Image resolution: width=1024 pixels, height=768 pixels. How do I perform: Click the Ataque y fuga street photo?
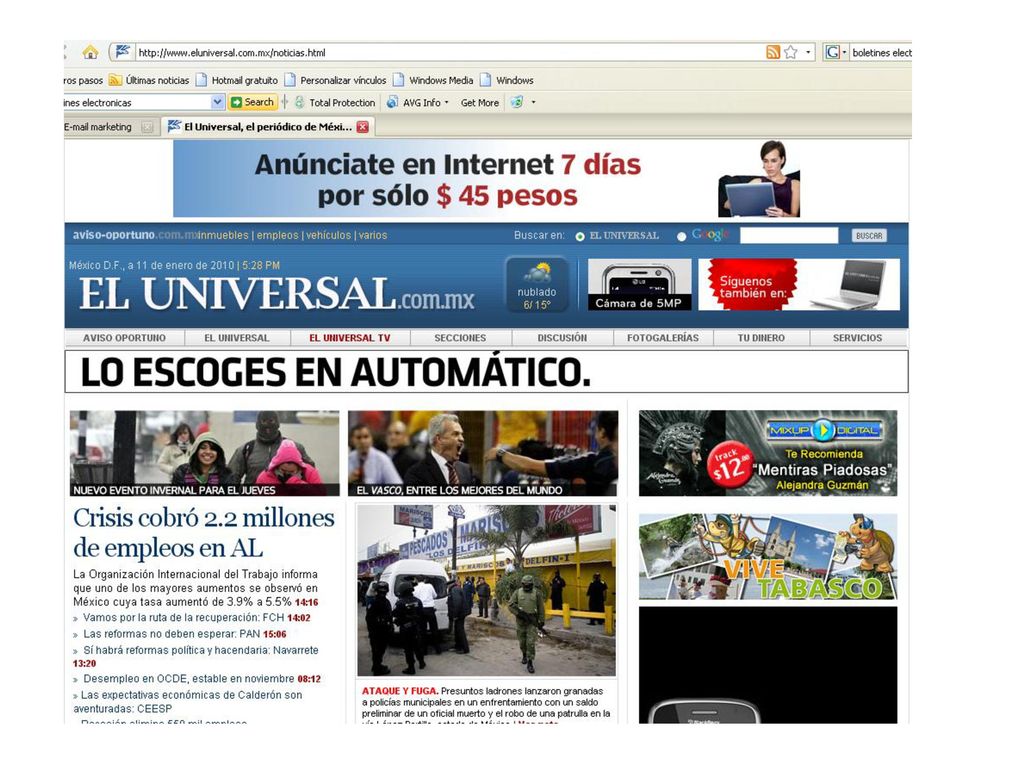tap(487, 590)
